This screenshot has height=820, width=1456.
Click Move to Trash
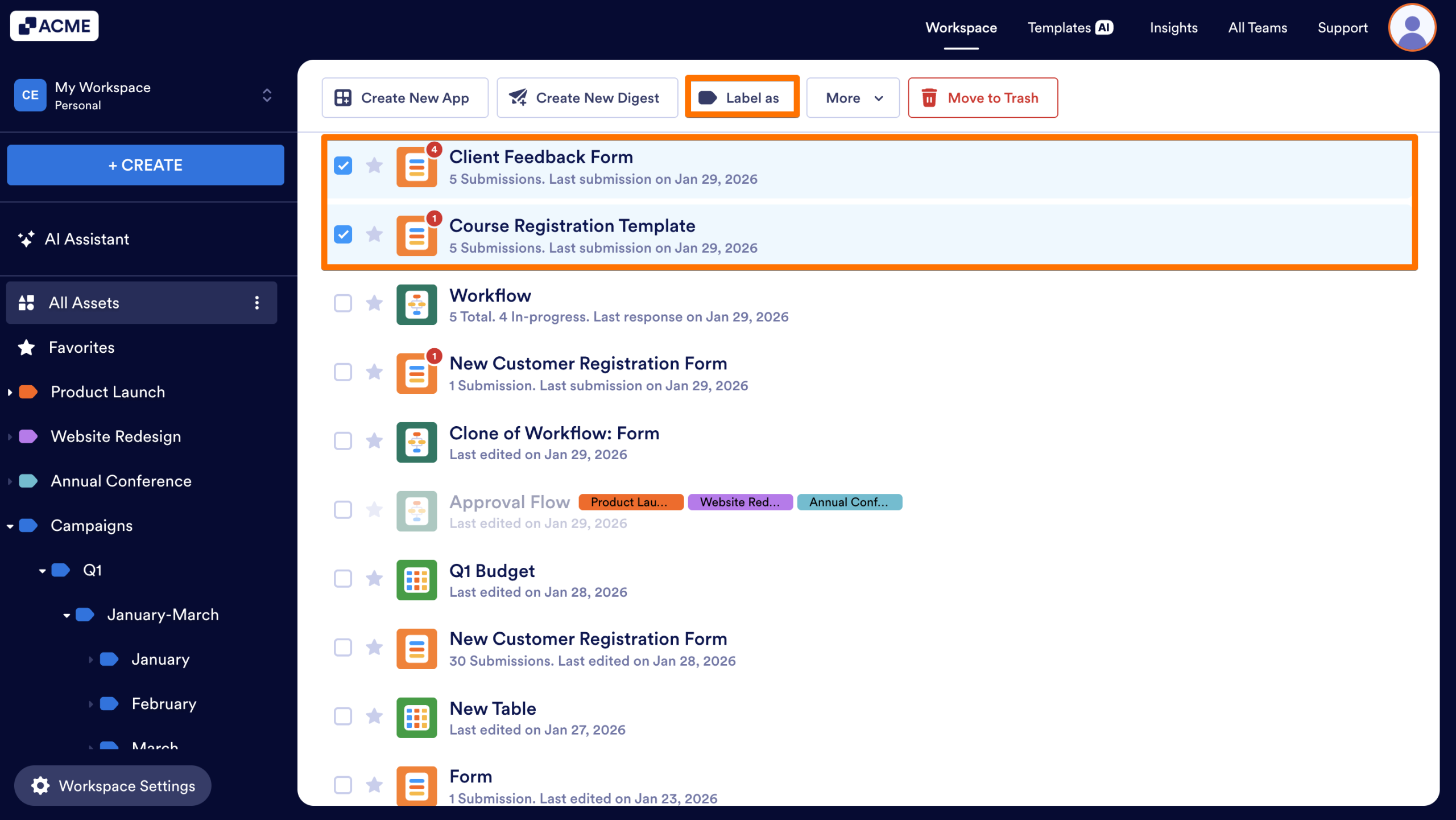[983, 98]
